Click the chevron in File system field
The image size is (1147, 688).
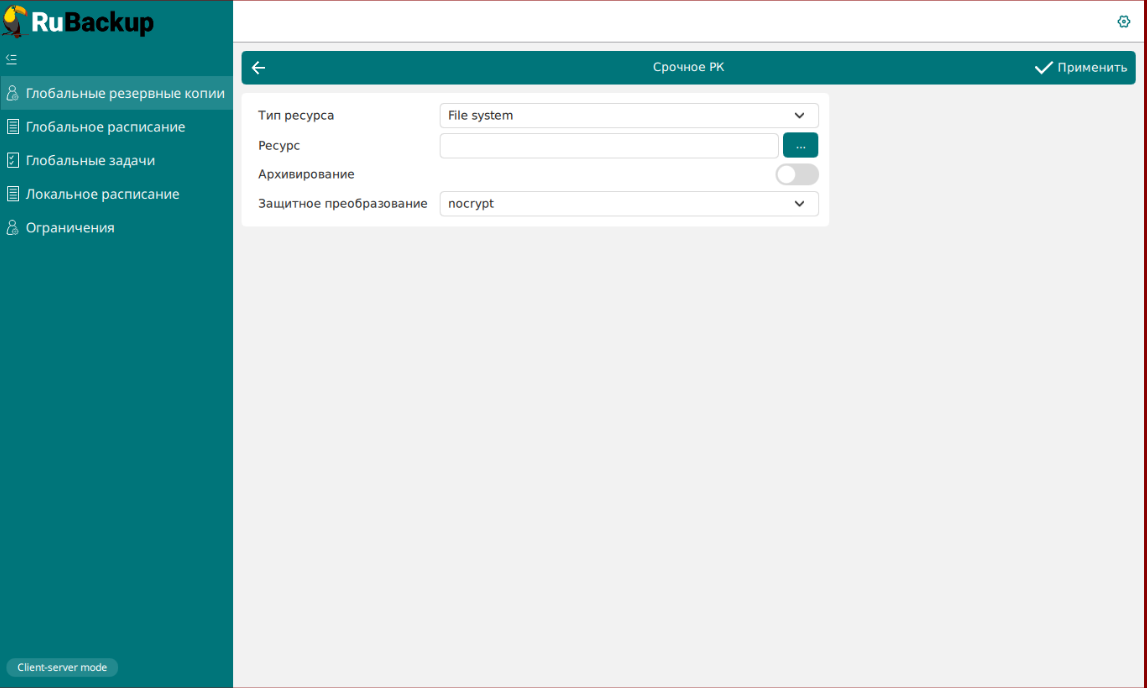(x=799, y=116)
